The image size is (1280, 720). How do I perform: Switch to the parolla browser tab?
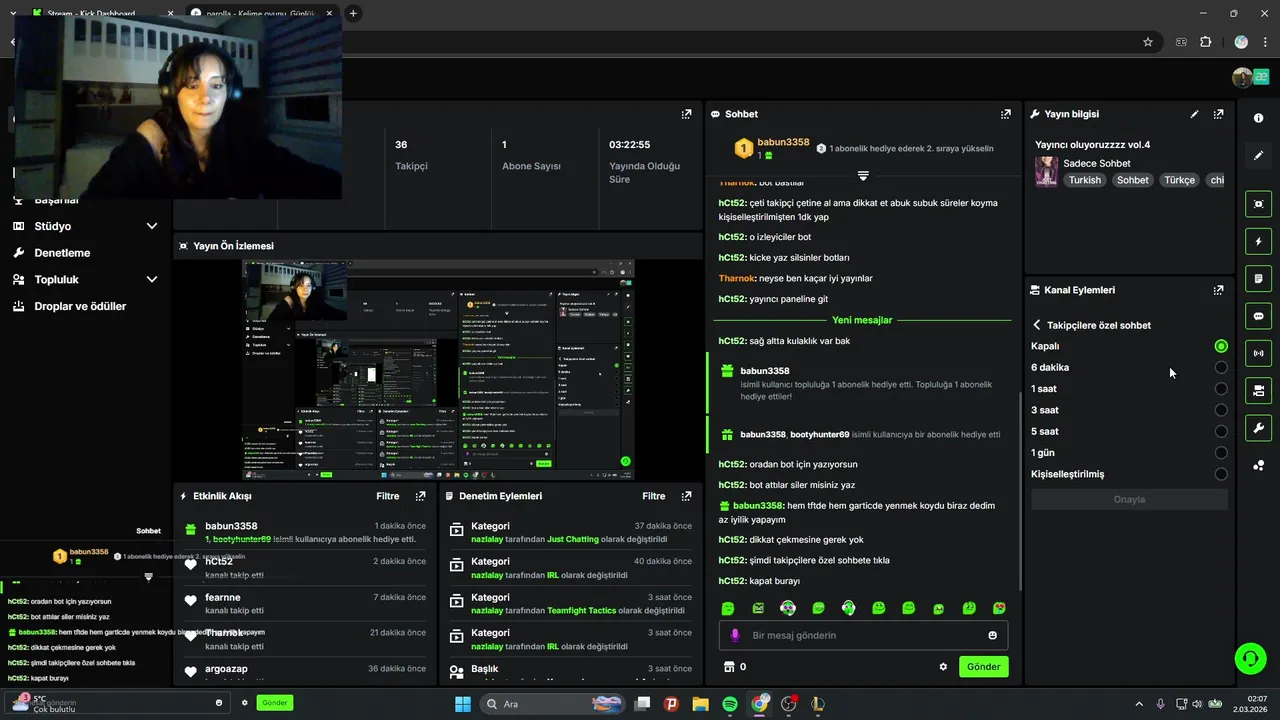click(262, 14)
